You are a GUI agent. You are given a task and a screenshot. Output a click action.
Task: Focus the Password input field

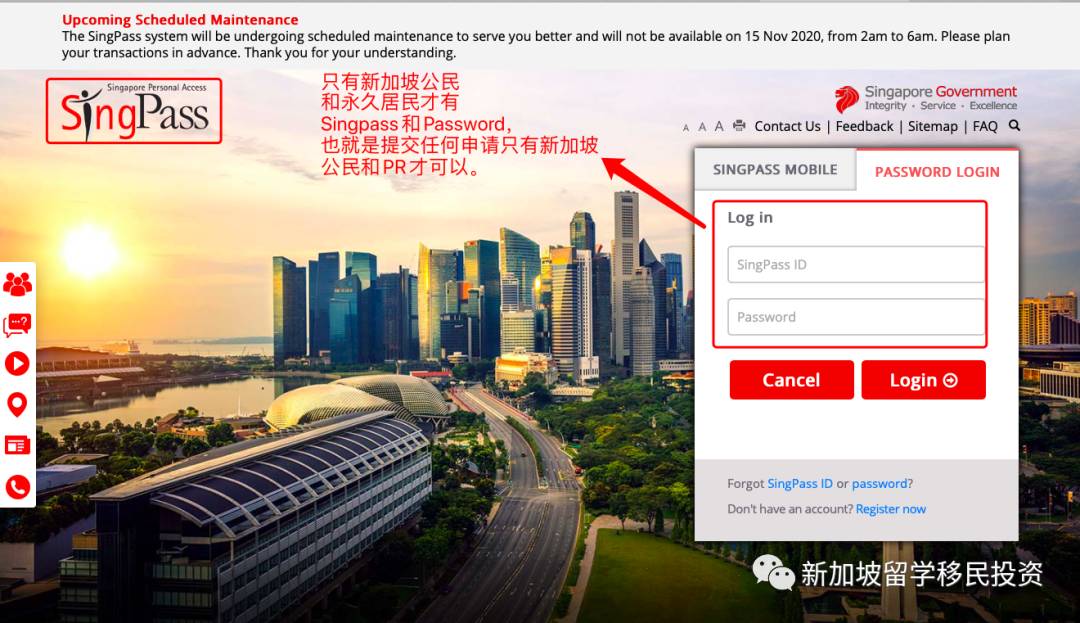[x=856, y=317]
